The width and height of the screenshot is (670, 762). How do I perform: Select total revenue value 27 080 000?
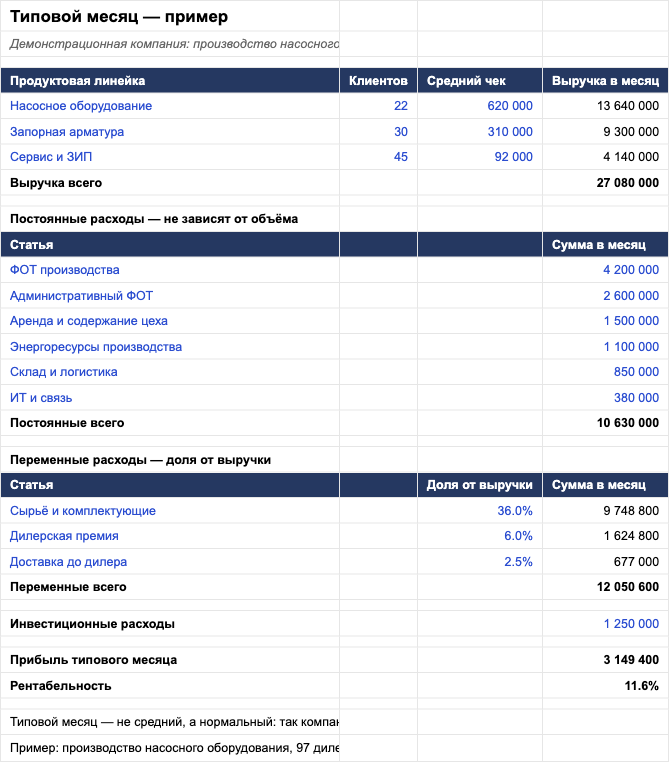[605, 183]
